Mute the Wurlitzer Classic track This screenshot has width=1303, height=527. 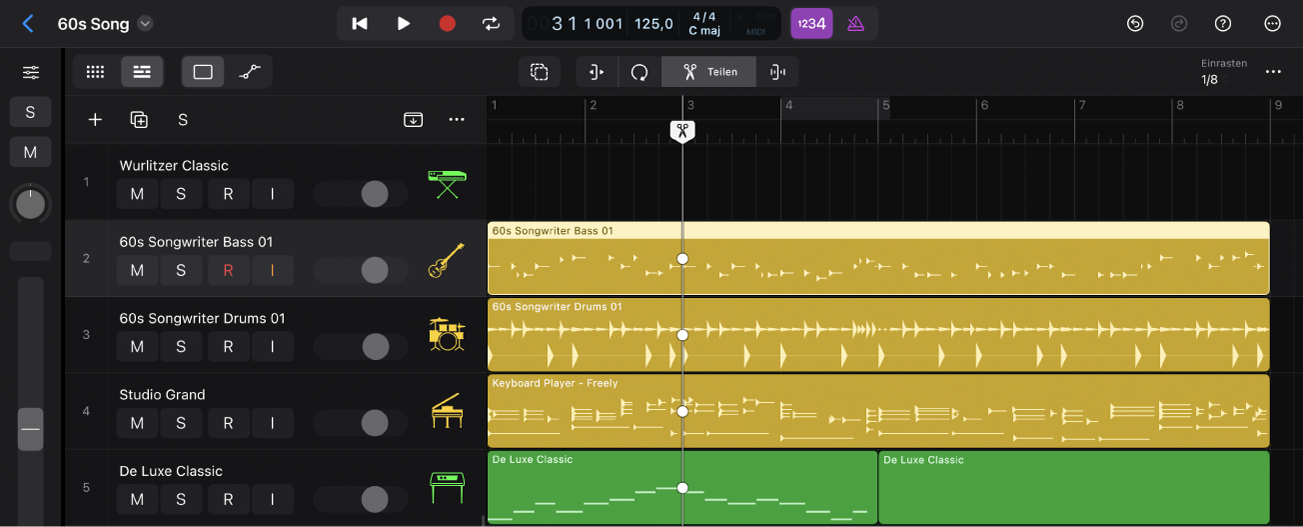pos(137,194)
